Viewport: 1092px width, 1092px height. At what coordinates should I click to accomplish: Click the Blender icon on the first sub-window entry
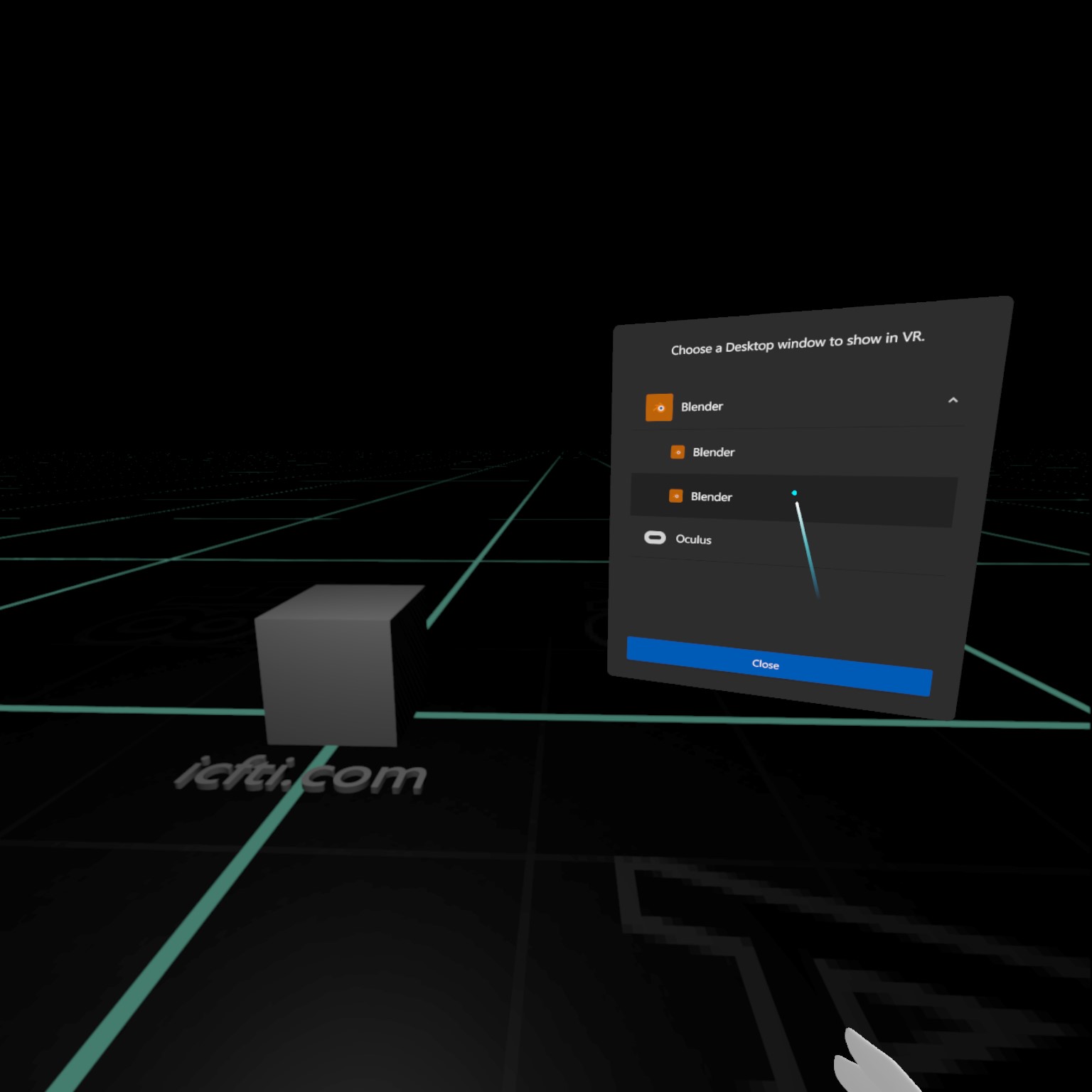[x=676, y=451]
